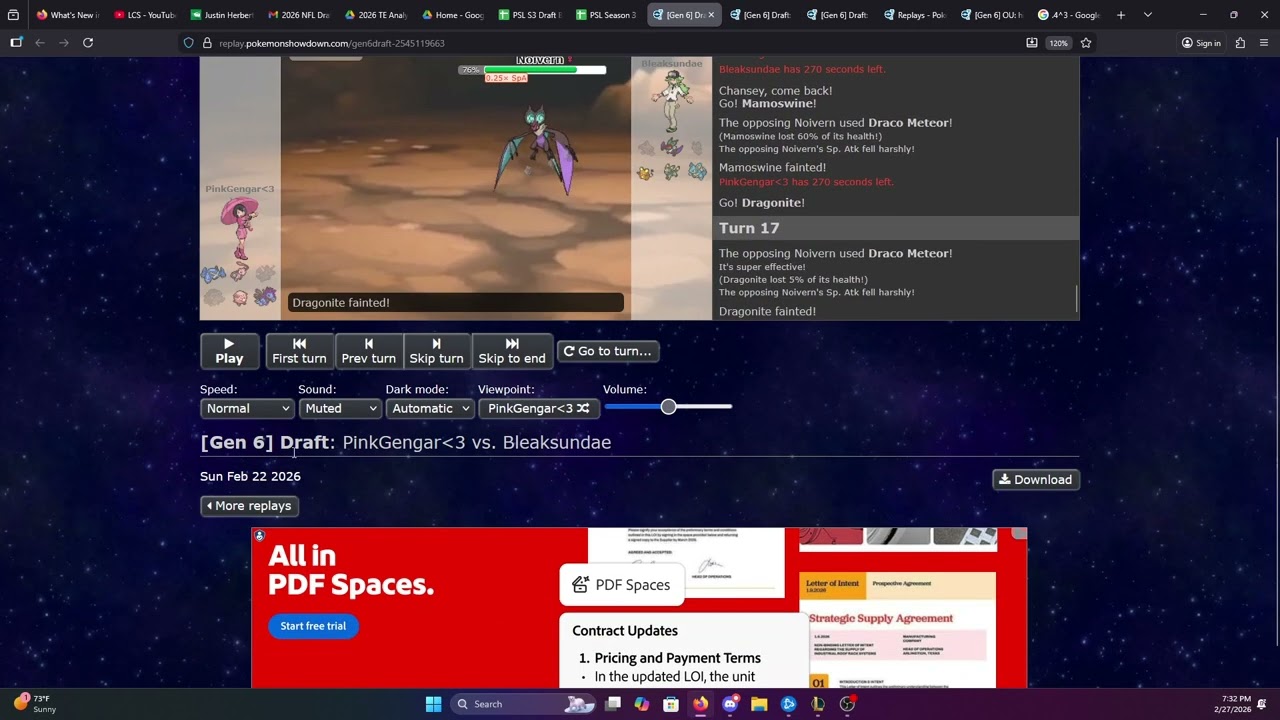Click the Firefox taskbar icon
The width and height of the screenshot is (1280, 720).
coord(701,704)
